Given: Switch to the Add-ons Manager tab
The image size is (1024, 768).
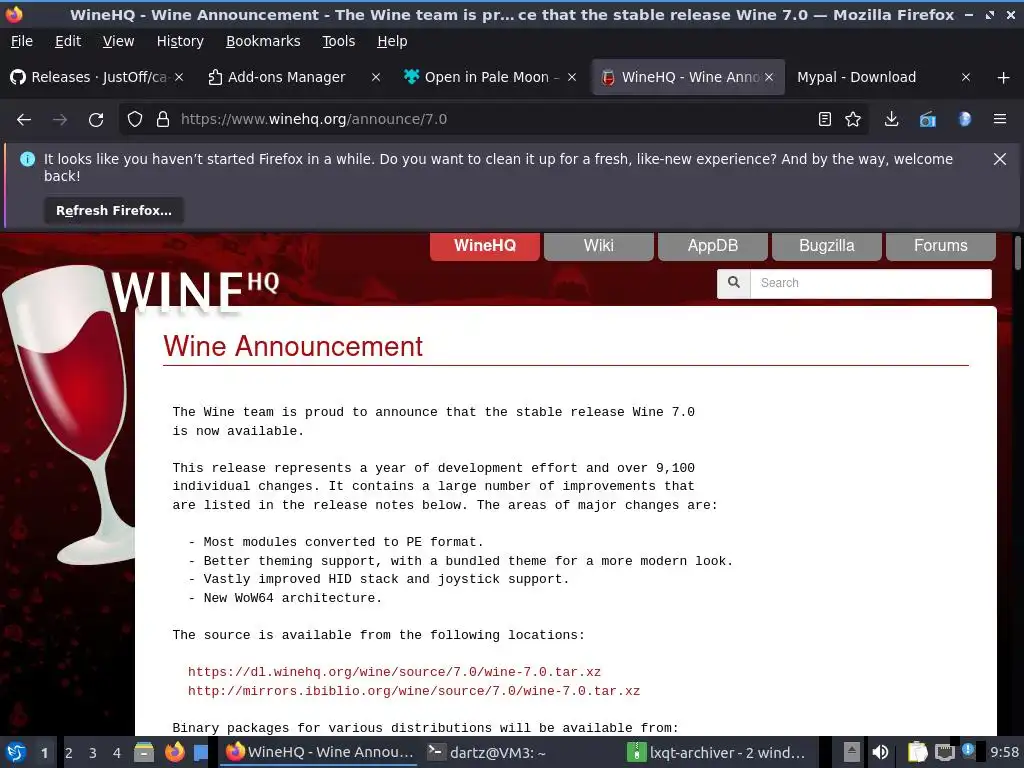Looking at the screenshot, I should click(286, 77).
